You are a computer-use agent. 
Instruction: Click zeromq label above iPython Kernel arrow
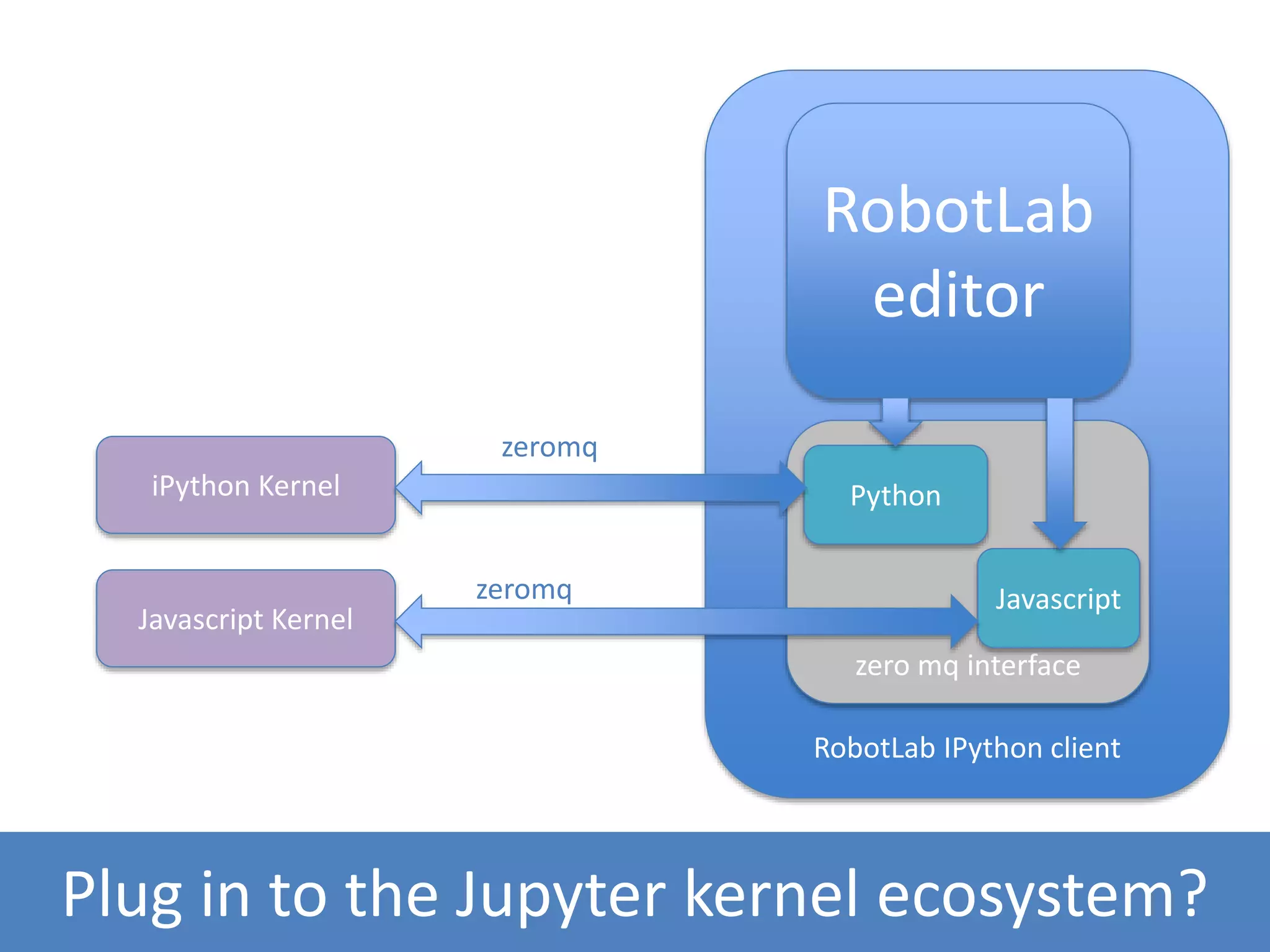(549, 447)
